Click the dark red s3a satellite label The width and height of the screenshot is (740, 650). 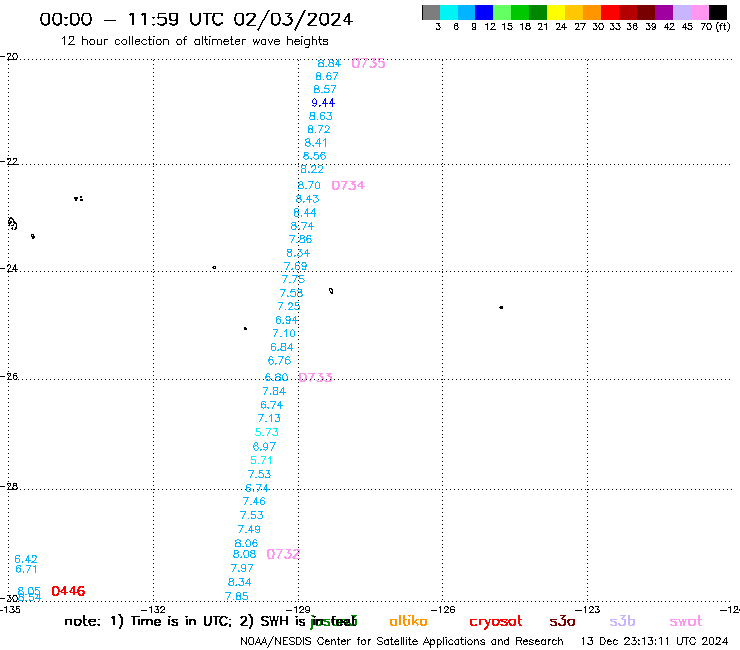click(563, 621)
